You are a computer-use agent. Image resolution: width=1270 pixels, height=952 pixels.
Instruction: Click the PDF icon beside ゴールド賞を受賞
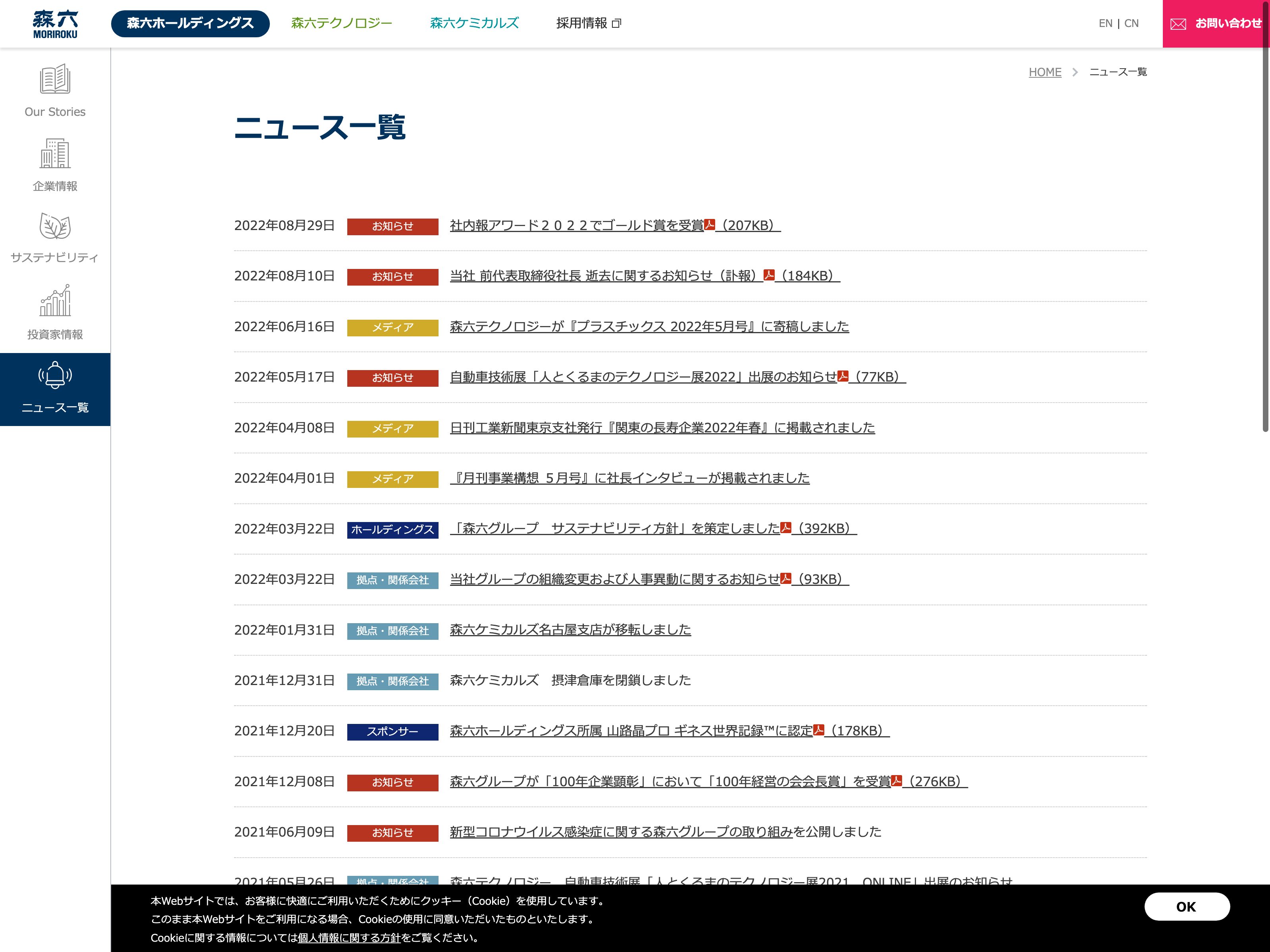pos(710,225)
